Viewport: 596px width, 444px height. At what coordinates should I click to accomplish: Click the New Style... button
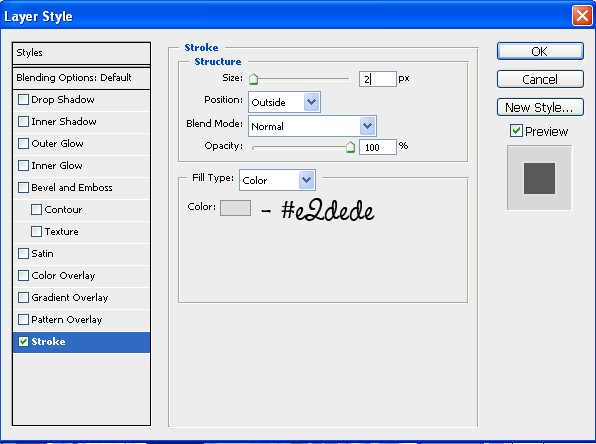point(540,108)
